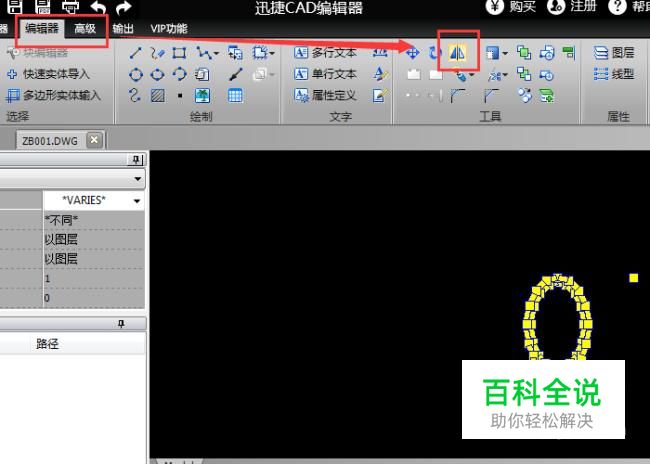Click the Print icon in title bar
The image size is (650, 464).
70,6
